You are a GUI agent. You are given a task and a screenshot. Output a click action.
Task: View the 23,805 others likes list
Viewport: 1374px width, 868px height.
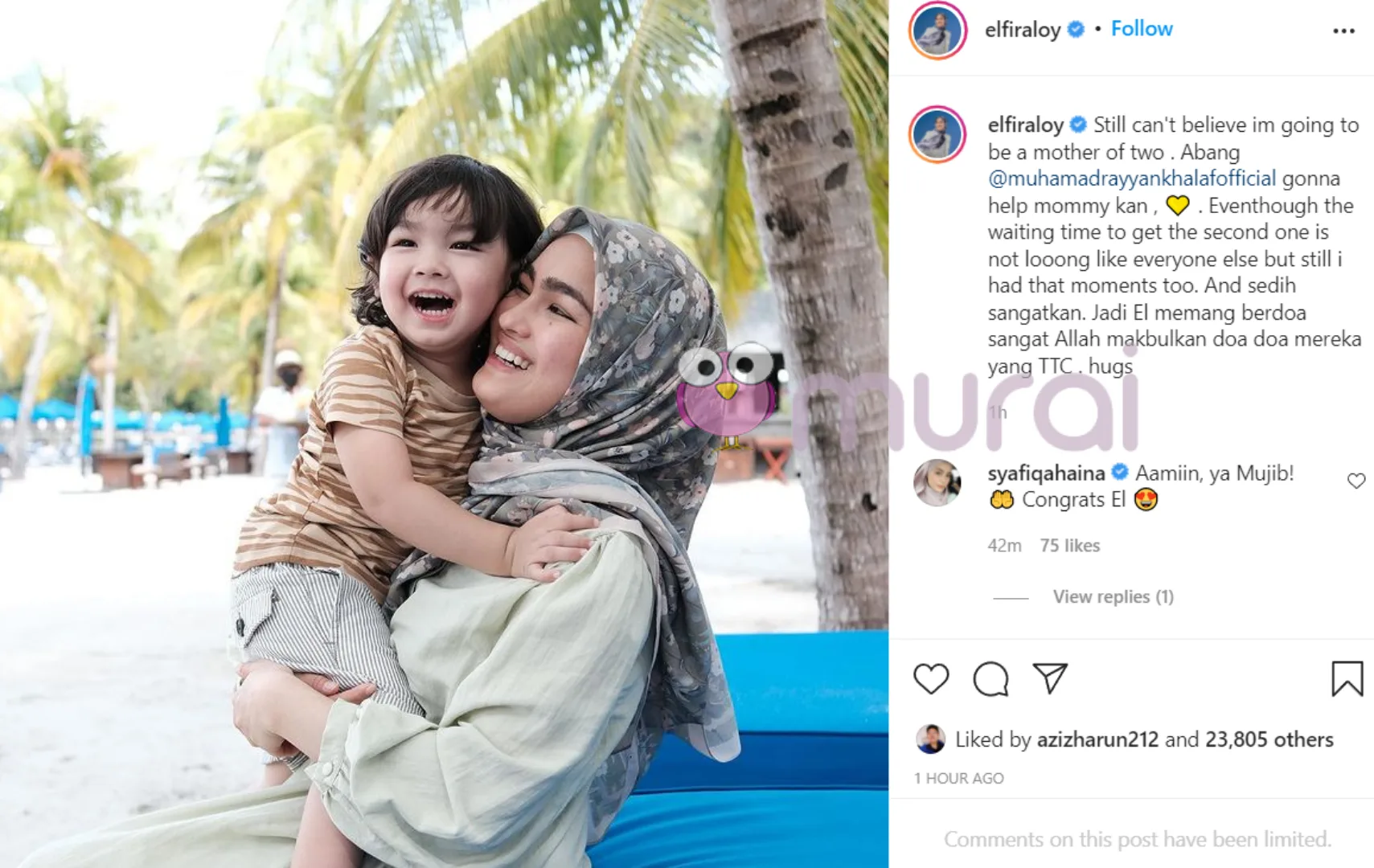[x=1269, y=739]
